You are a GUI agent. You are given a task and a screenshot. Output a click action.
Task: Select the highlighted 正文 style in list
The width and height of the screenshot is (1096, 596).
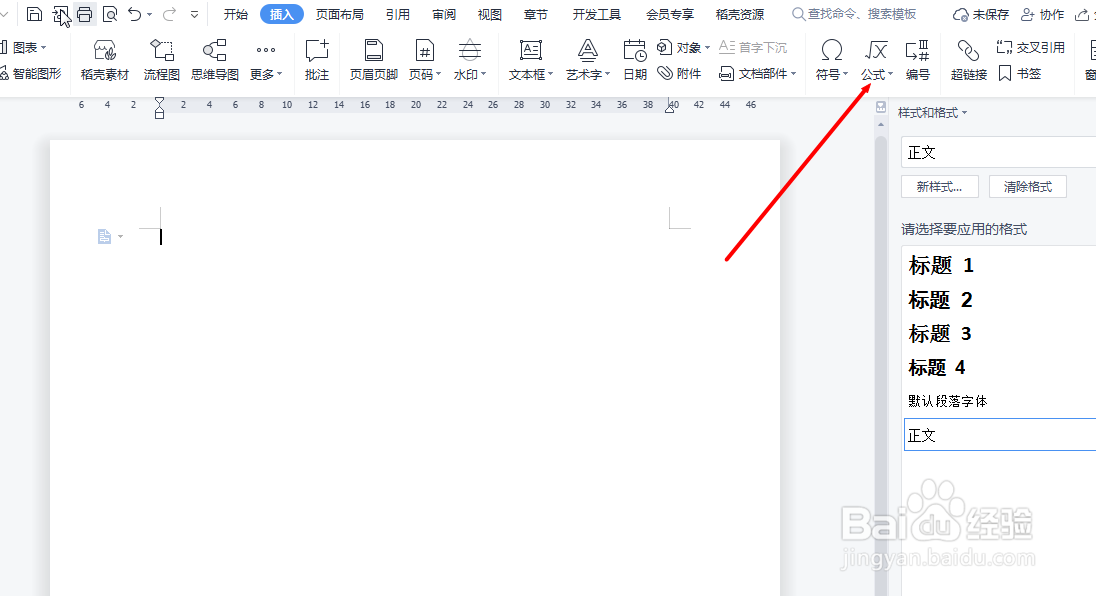point(1000,435)
